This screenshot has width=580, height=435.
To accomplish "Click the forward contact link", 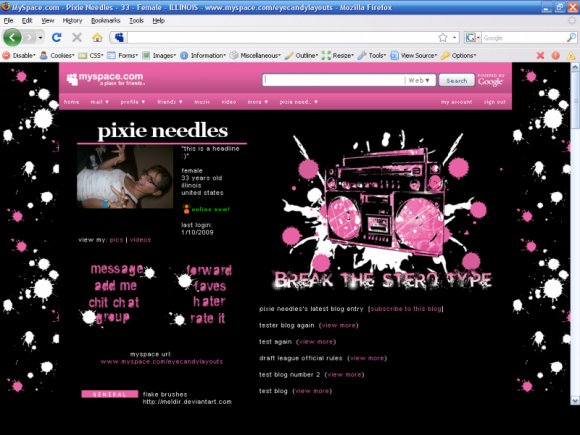I will coord(209,270).
